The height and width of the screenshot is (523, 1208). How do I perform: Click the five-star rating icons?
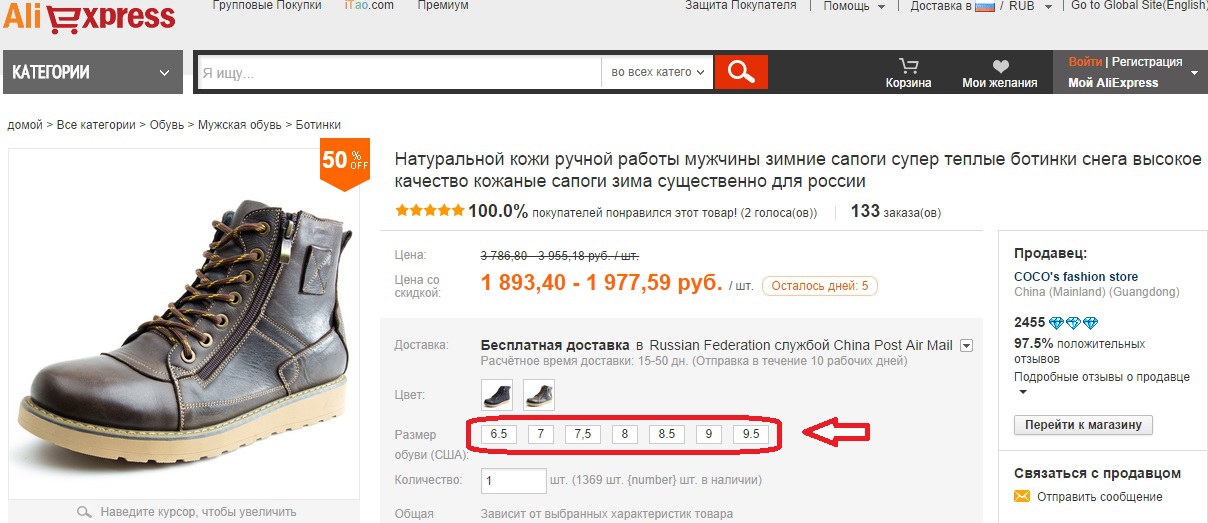pyautogui.click(x=429, y=211)
